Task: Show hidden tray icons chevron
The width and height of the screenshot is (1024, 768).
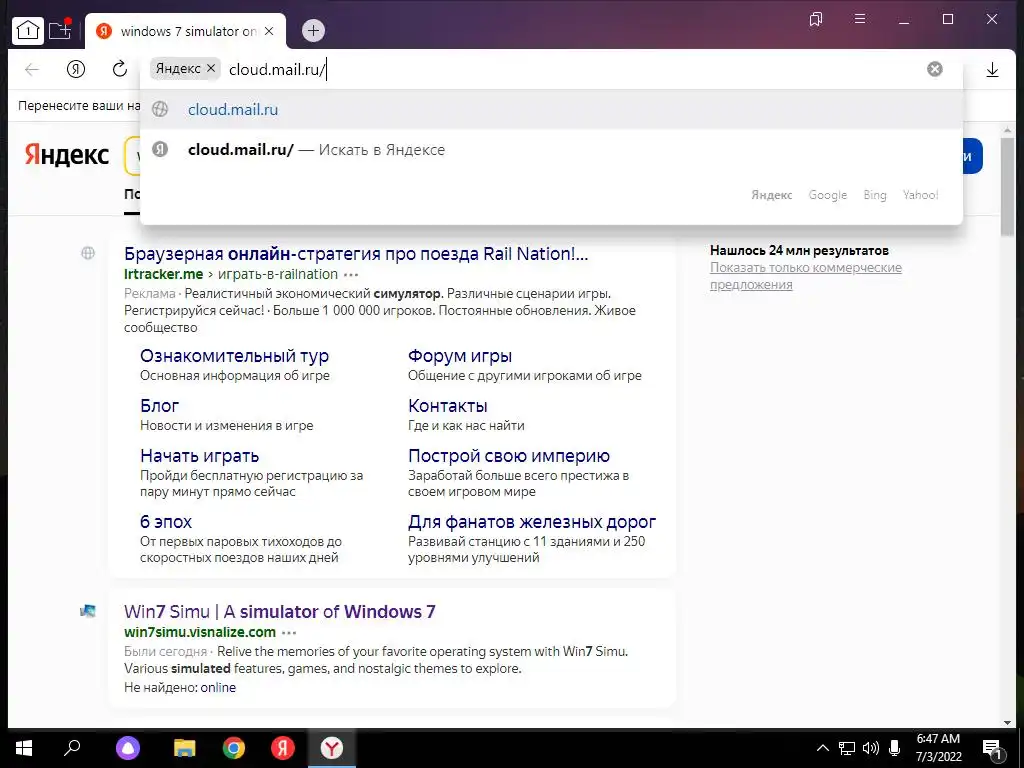Action: 823,748
